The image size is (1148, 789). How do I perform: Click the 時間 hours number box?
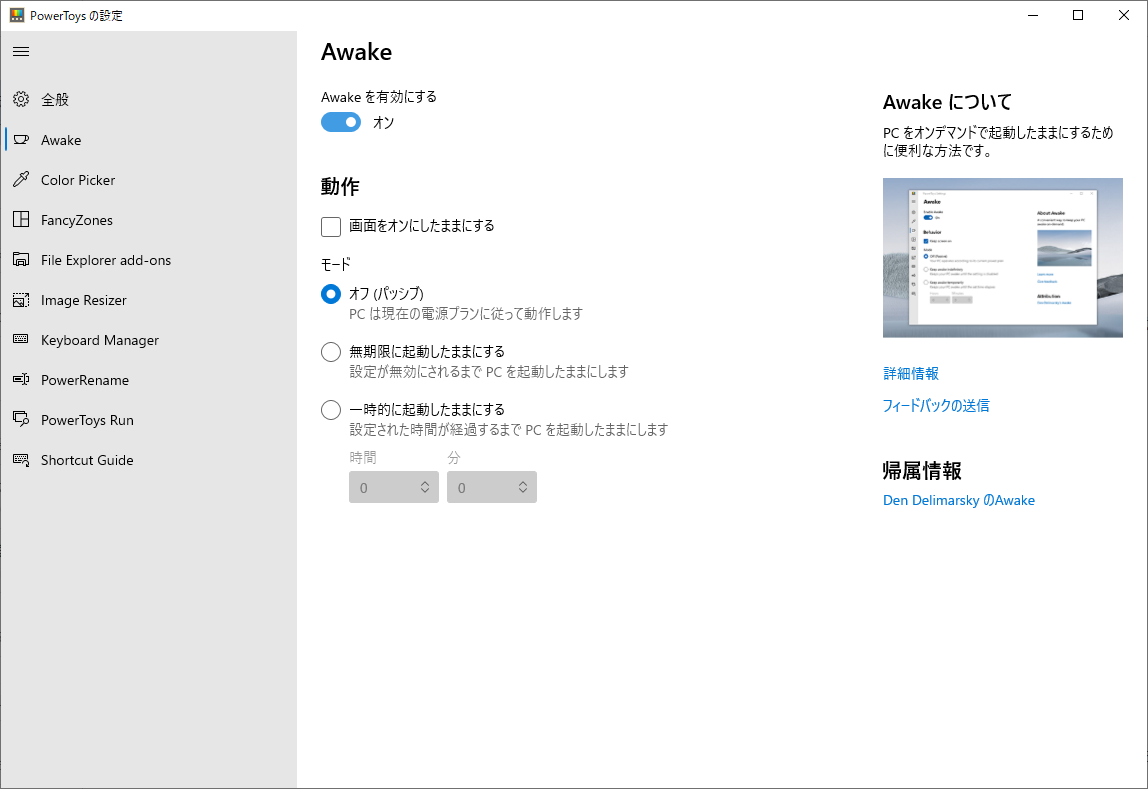tap(394, 487)
